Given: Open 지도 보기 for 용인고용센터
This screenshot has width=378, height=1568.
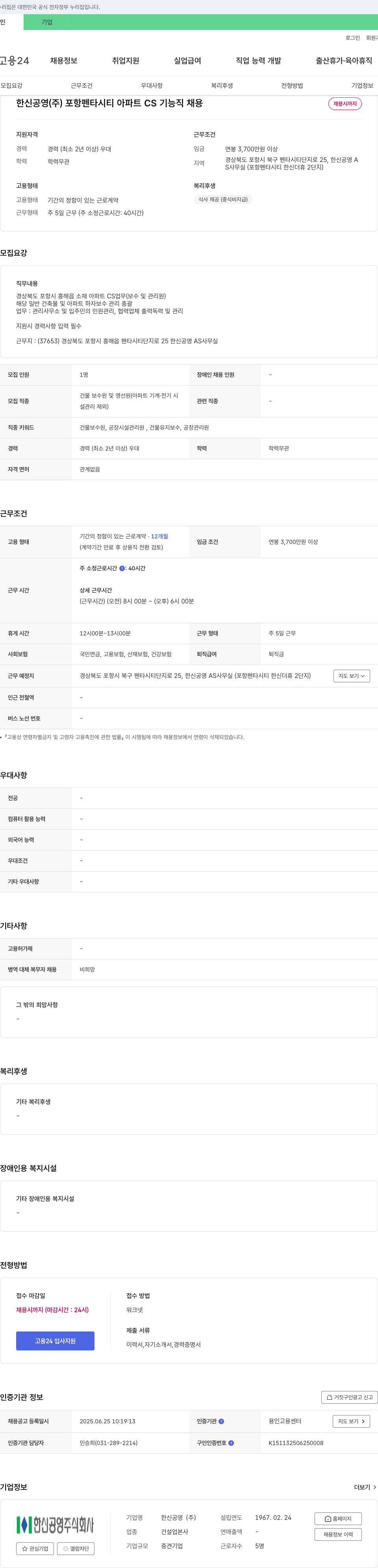Looking at the screenshot, I should click(351, 1421).
